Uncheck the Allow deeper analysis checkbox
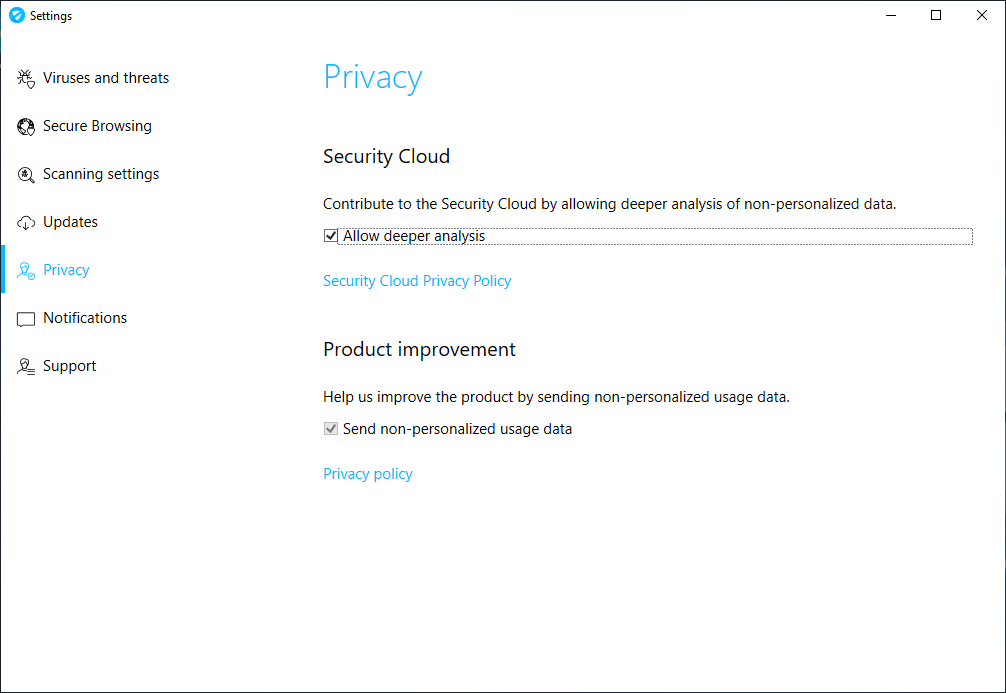 tap(331, 236)
